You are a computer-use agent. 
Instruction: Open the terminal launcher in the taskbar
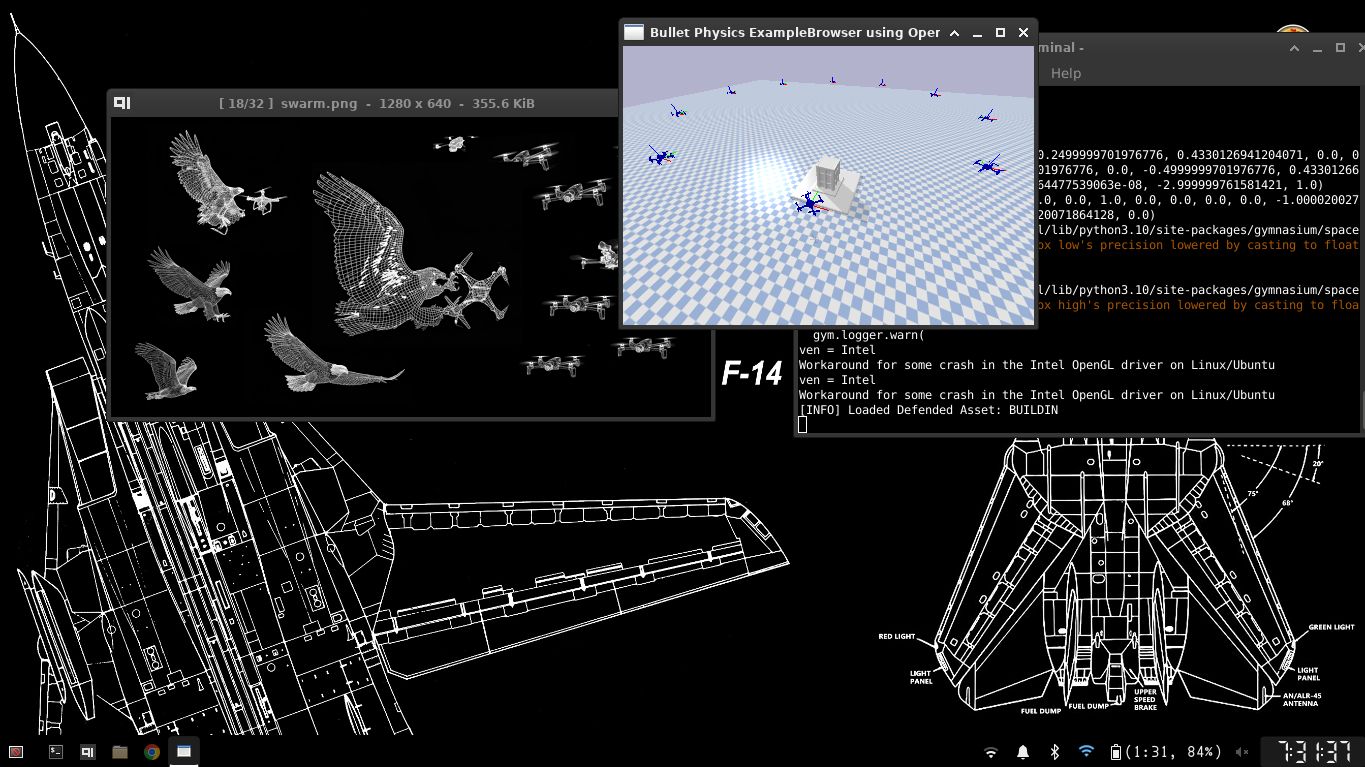point(57,751)
